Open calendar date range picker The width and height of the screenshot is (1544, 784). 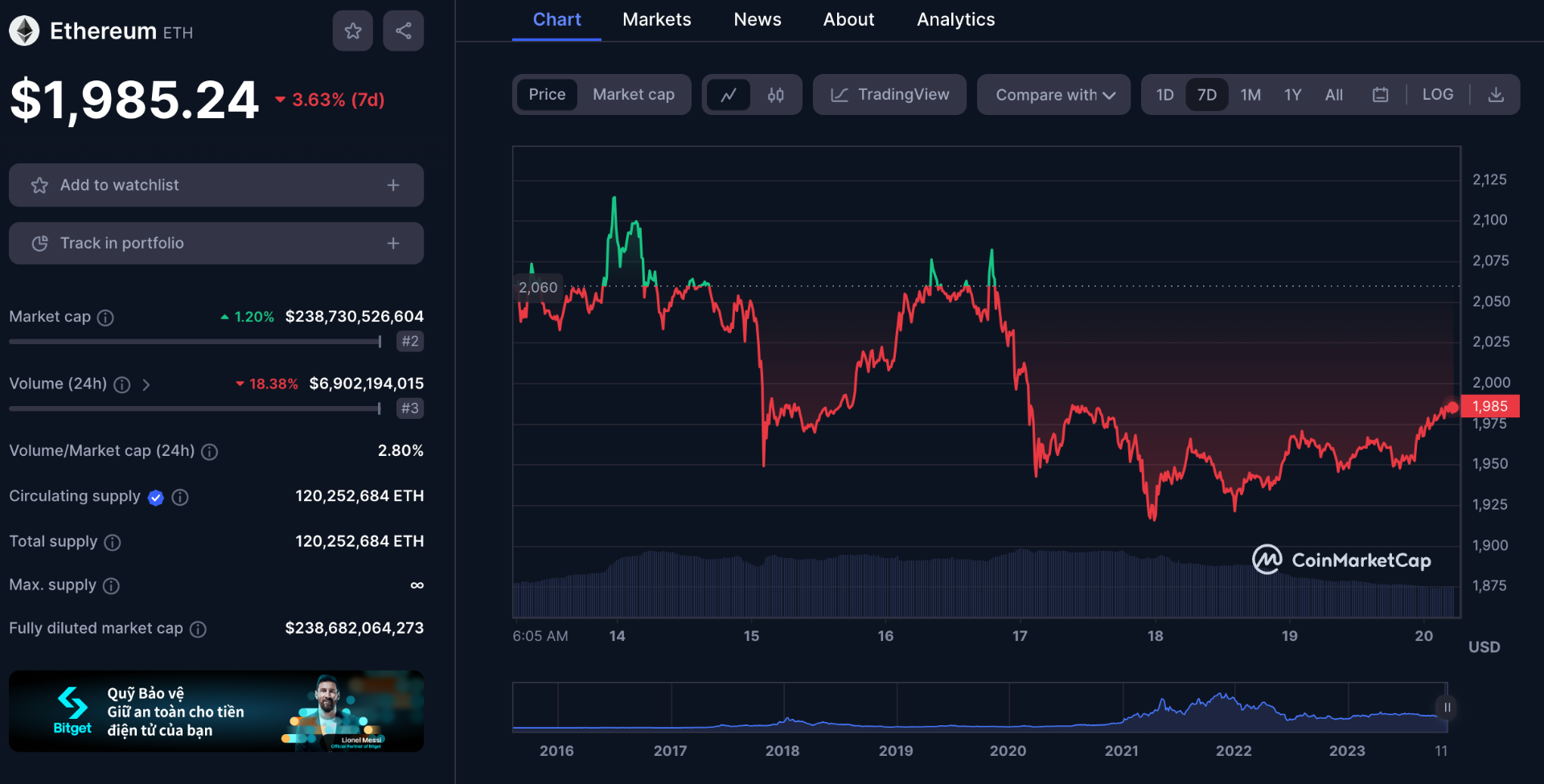pos(1380,95)
